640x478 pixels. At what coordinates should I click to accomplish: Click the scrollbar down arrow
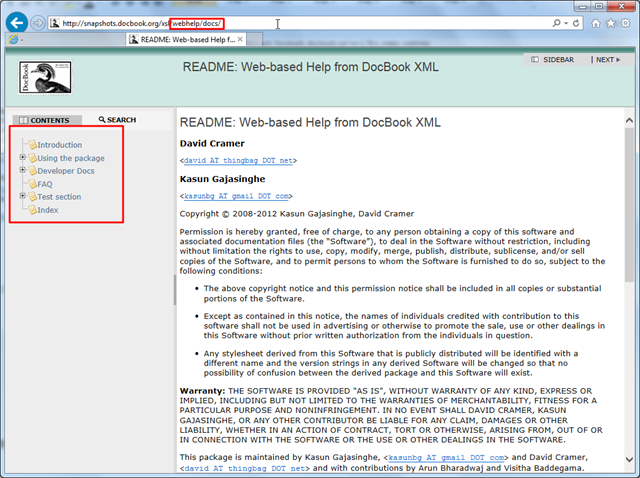[x=629, y=460]
